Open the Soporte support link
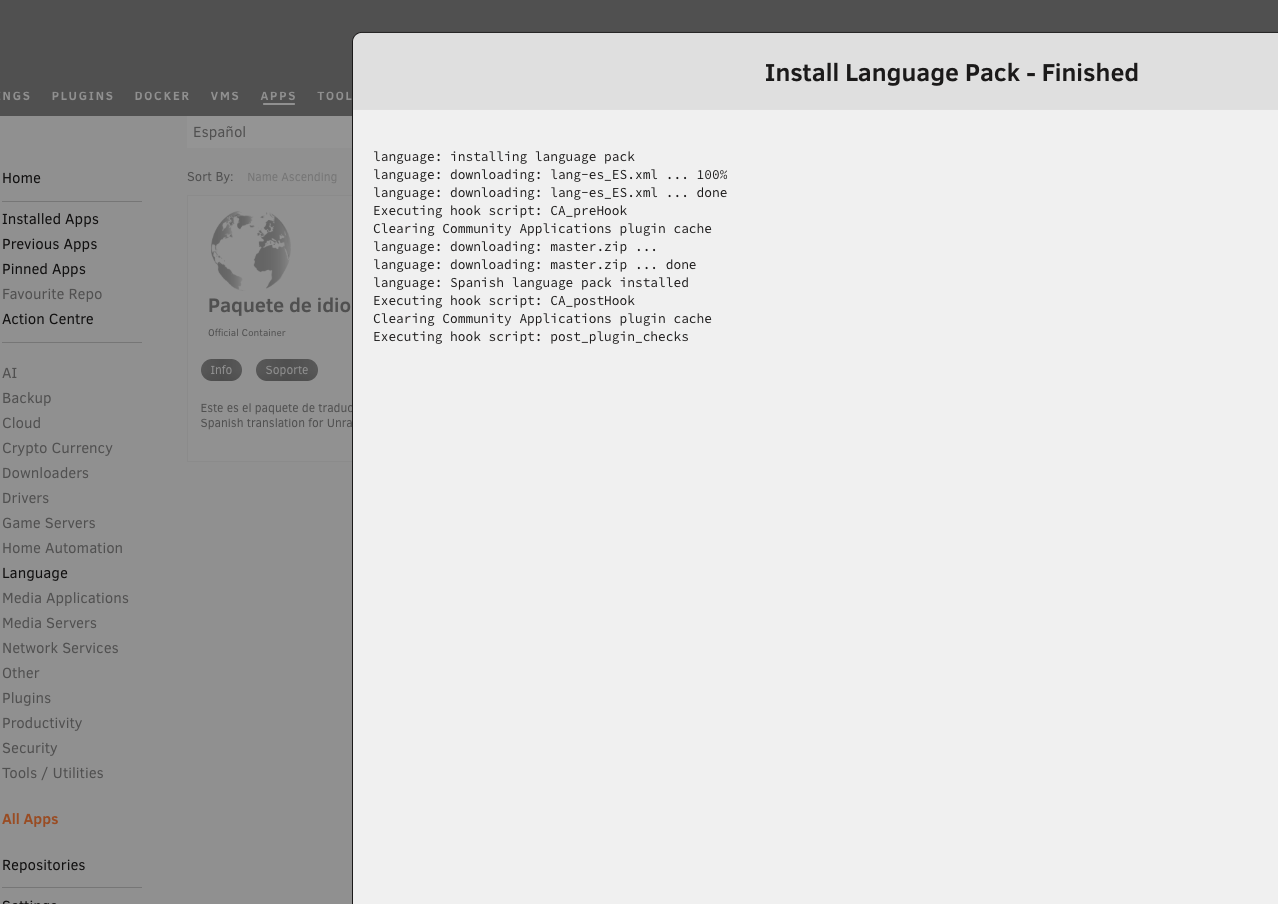The image size is (1278, 904). click(286, 369)
